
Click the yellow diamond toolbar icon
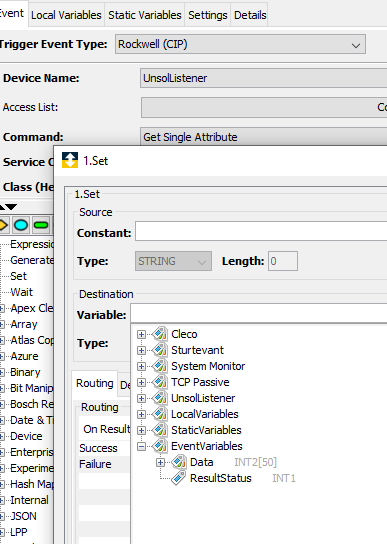(x=3, y=225)
